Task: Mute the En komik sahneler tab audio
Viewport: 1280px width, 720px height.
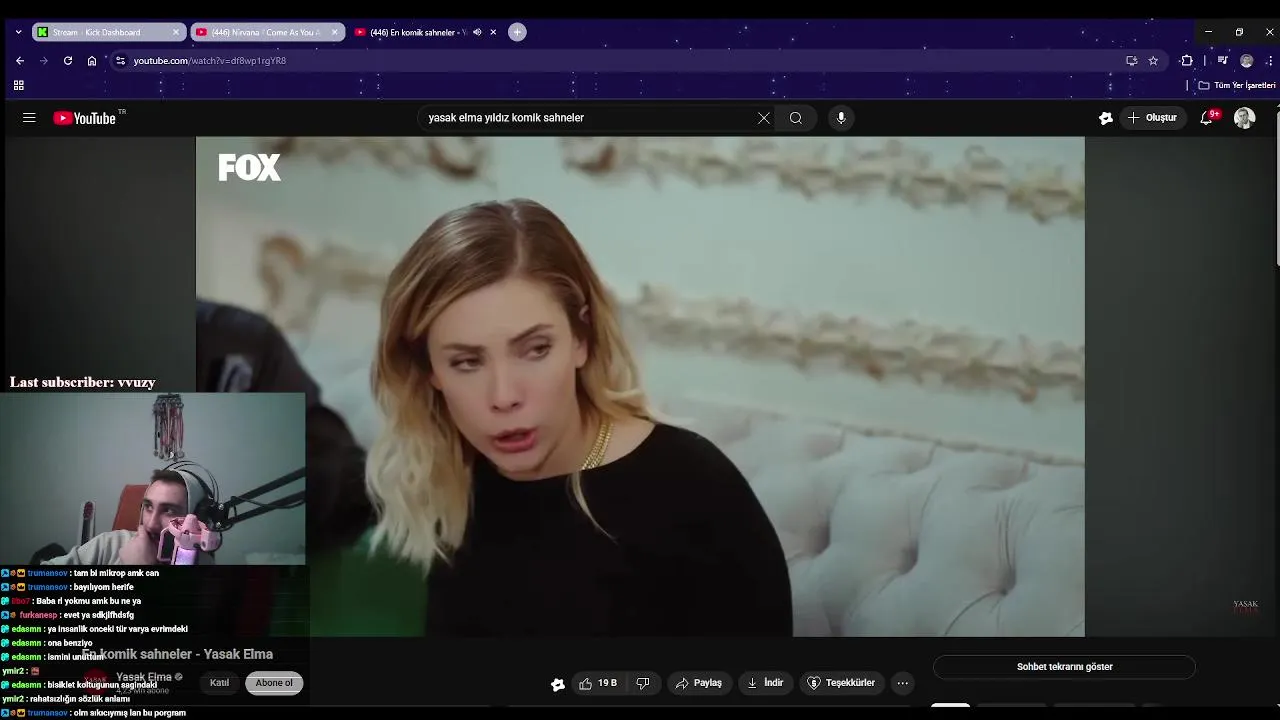Action: point(477,32)
